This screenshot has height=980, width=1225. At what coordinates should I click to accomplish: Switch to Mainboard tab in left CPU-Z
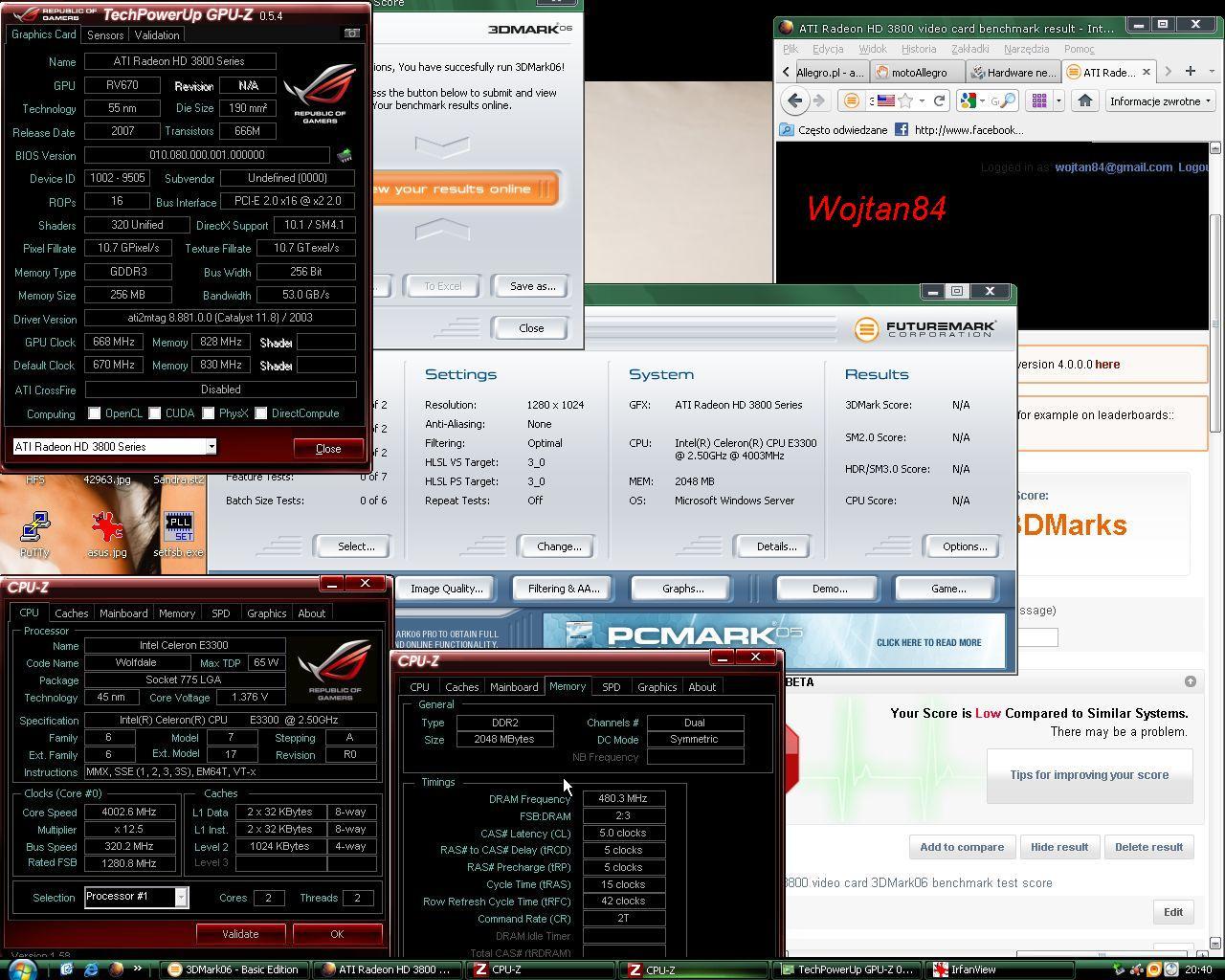coord(123,613)
